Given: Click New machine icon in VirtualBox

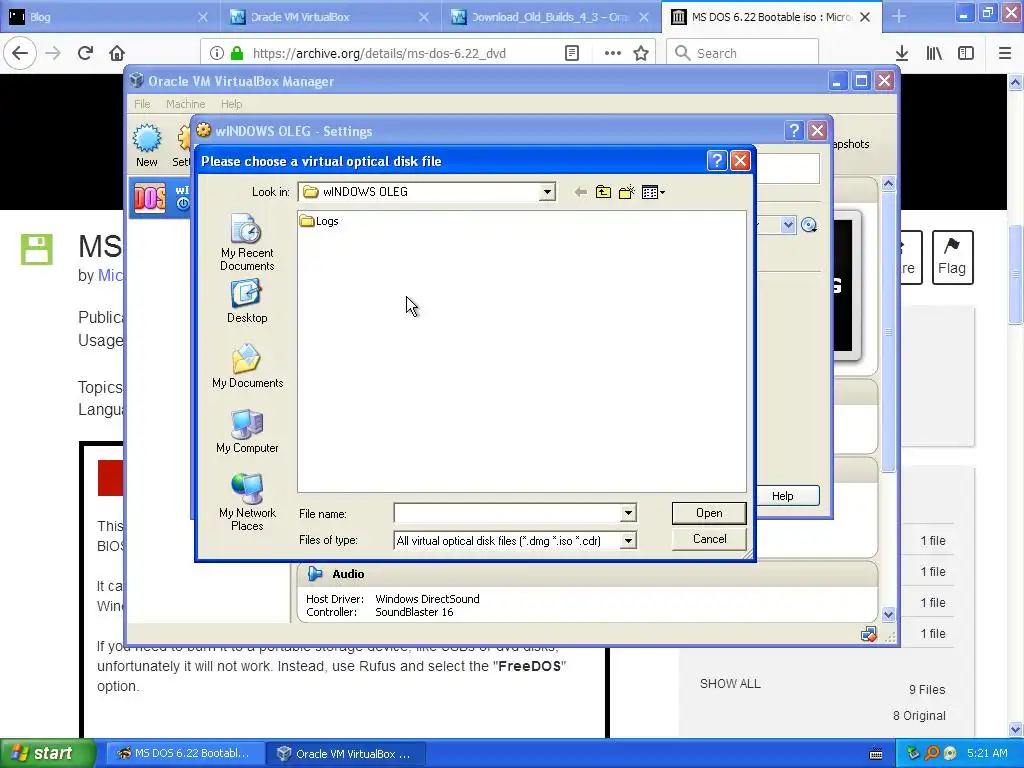Looking at the screenshot, I should click(147, 145).
